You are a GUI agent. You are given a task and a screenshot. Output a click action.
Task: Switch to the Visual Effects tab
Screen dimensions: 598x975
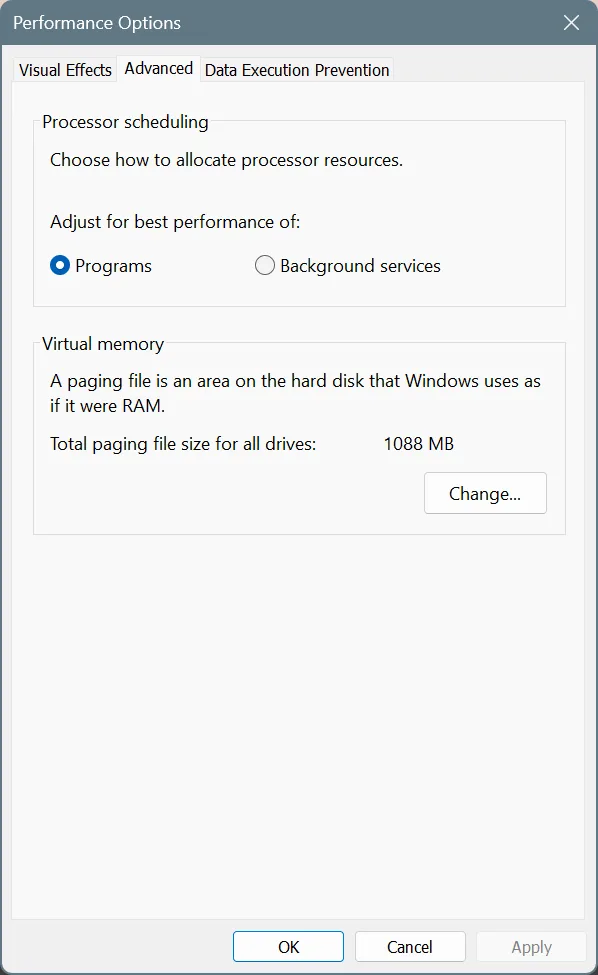65,70
